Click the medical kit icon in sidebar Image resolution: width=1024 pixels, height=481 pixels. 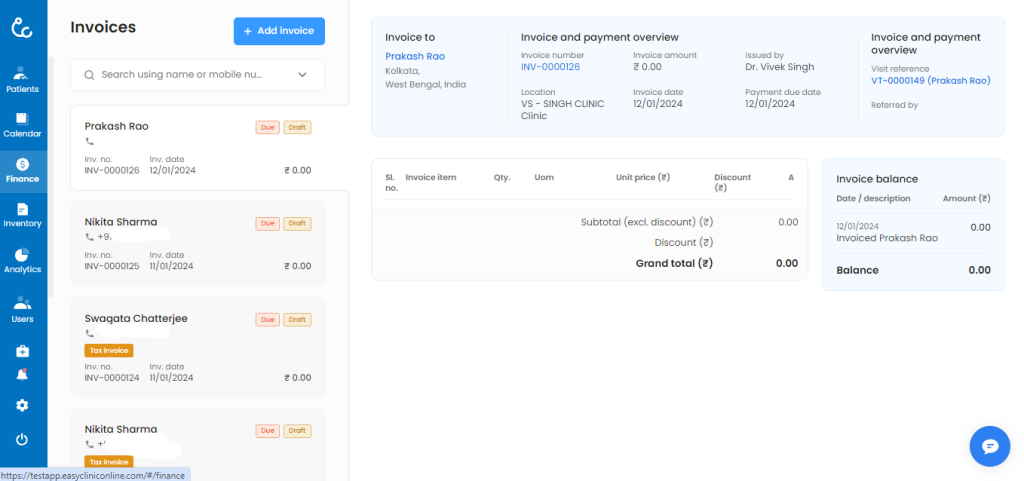pos(22,351)
